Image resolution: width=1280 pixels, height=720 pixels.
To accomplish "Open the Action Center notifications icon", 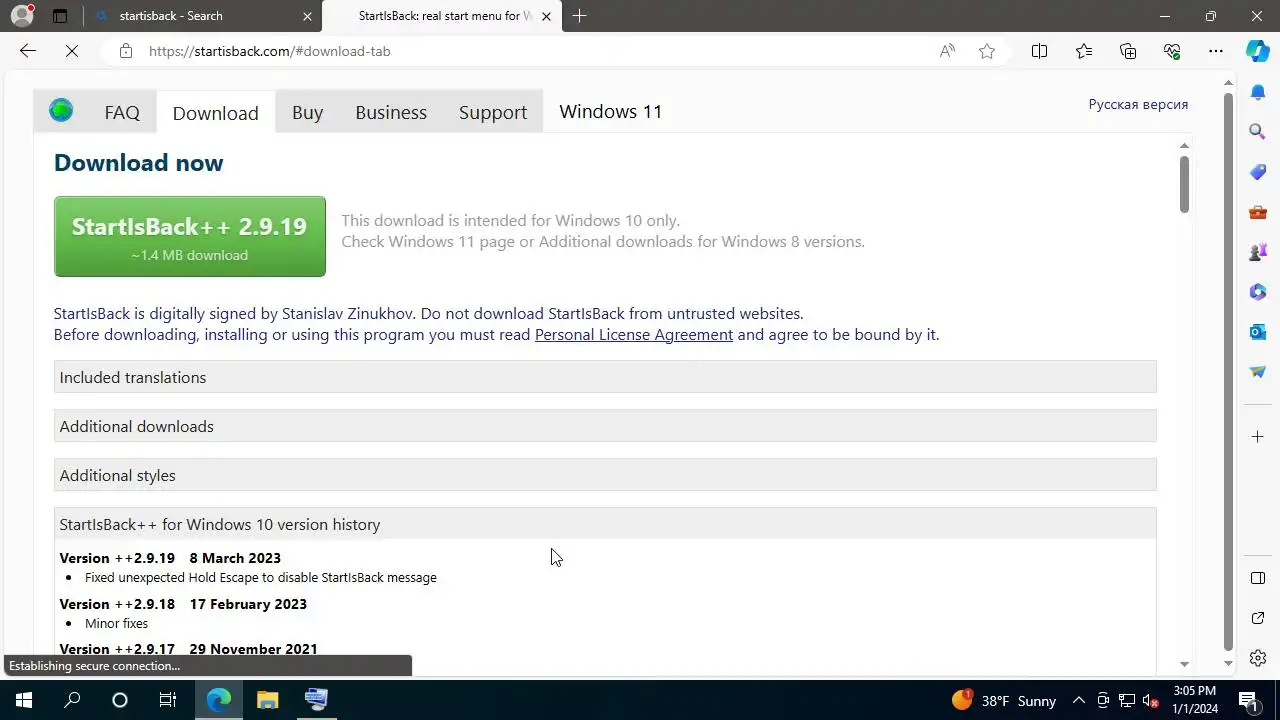I will click(x=1248, y=700).
